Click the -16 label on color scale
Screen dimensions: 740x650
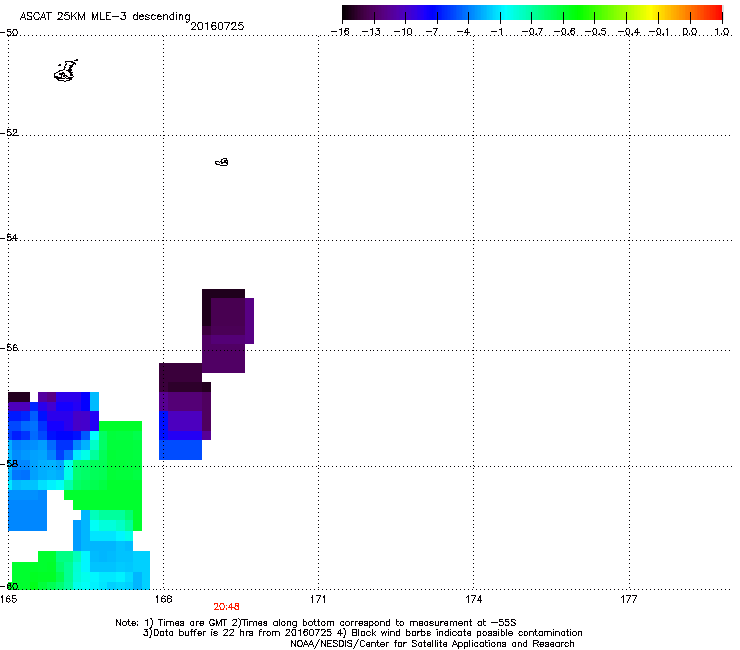tap(340, 32)
